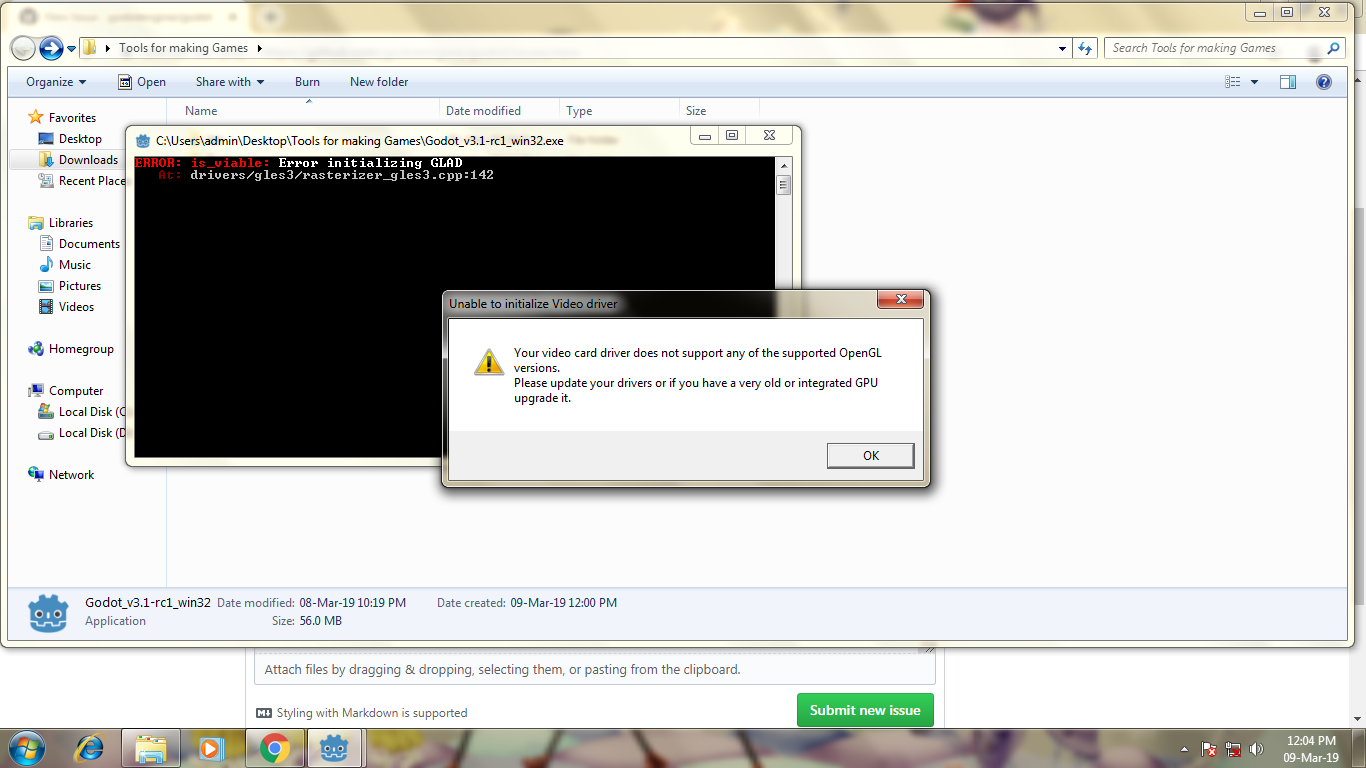Click the magnifier icon in search box

click(1333, 48)
